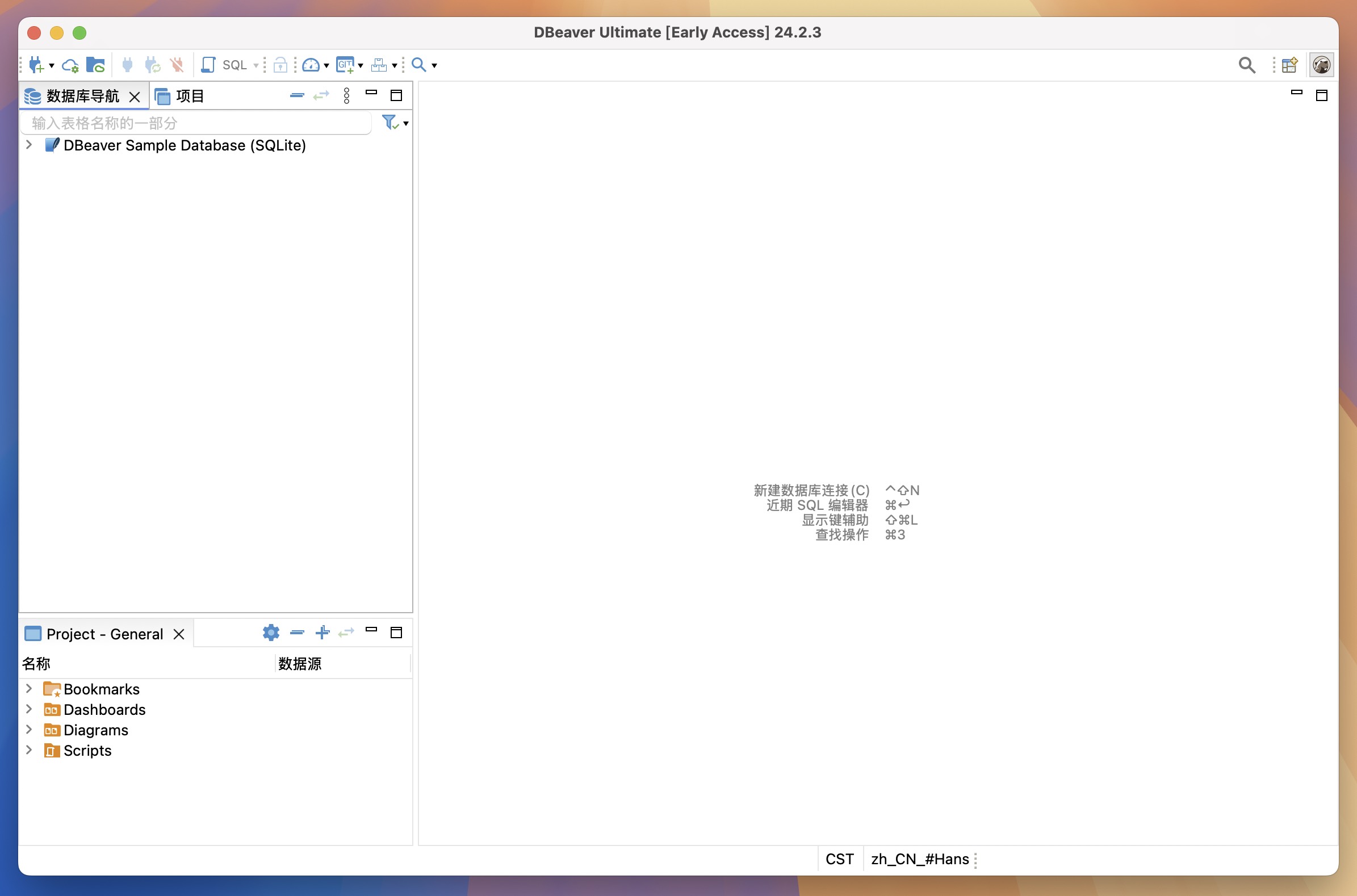Expand the Diagrams folder
Image resolution: width=1357 pixels, height=896 pixels.
29,730
